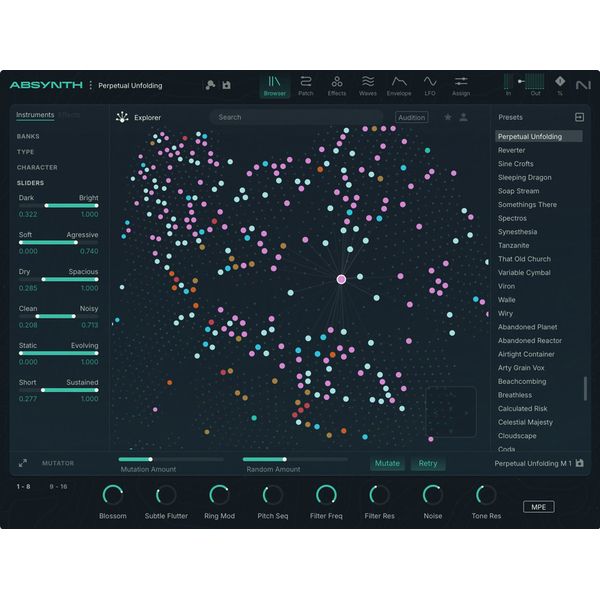600x600 pixels.
Task: Click the percentage diamond icon in header
Action: (x=560, y=82)
